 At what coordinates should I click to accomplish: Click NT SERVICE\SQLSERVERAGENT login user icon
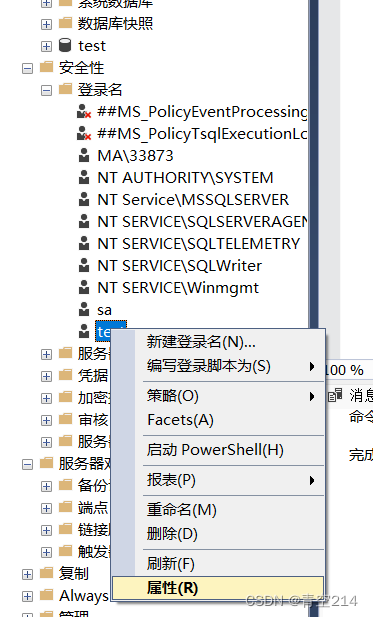(84, 222)
